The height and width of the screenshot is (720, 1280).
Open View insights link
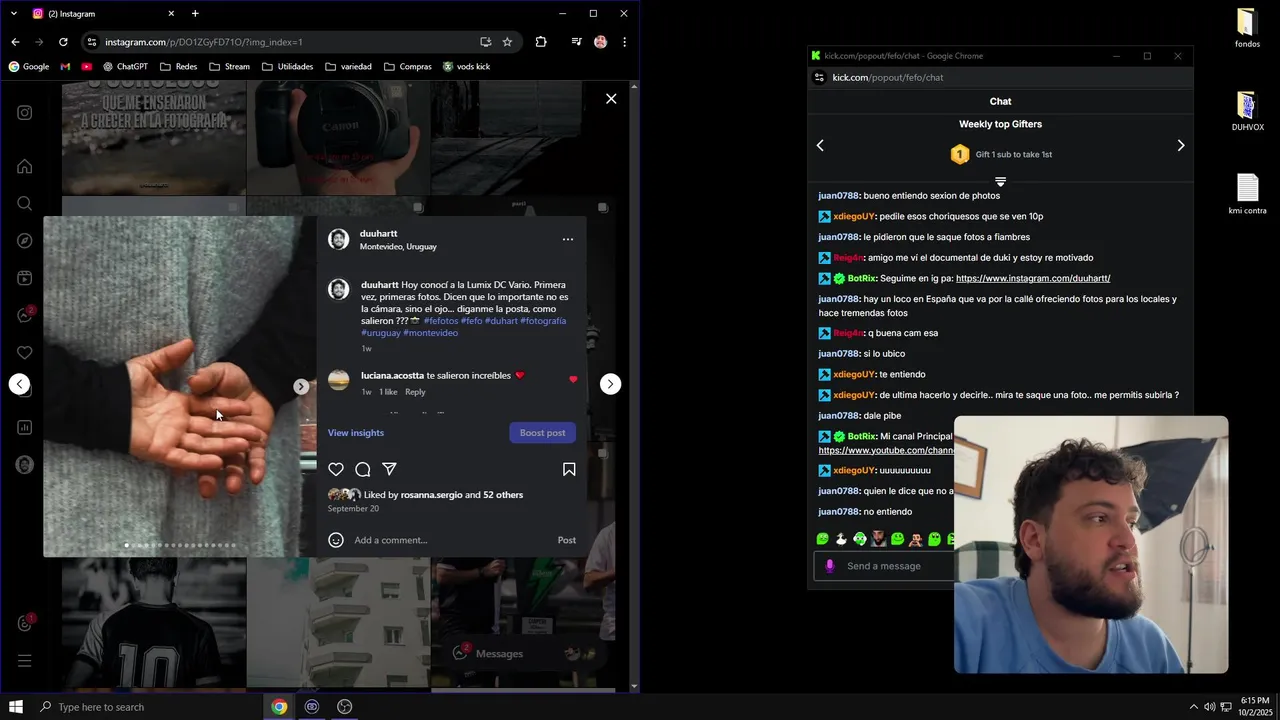click(x=356, y=433)
